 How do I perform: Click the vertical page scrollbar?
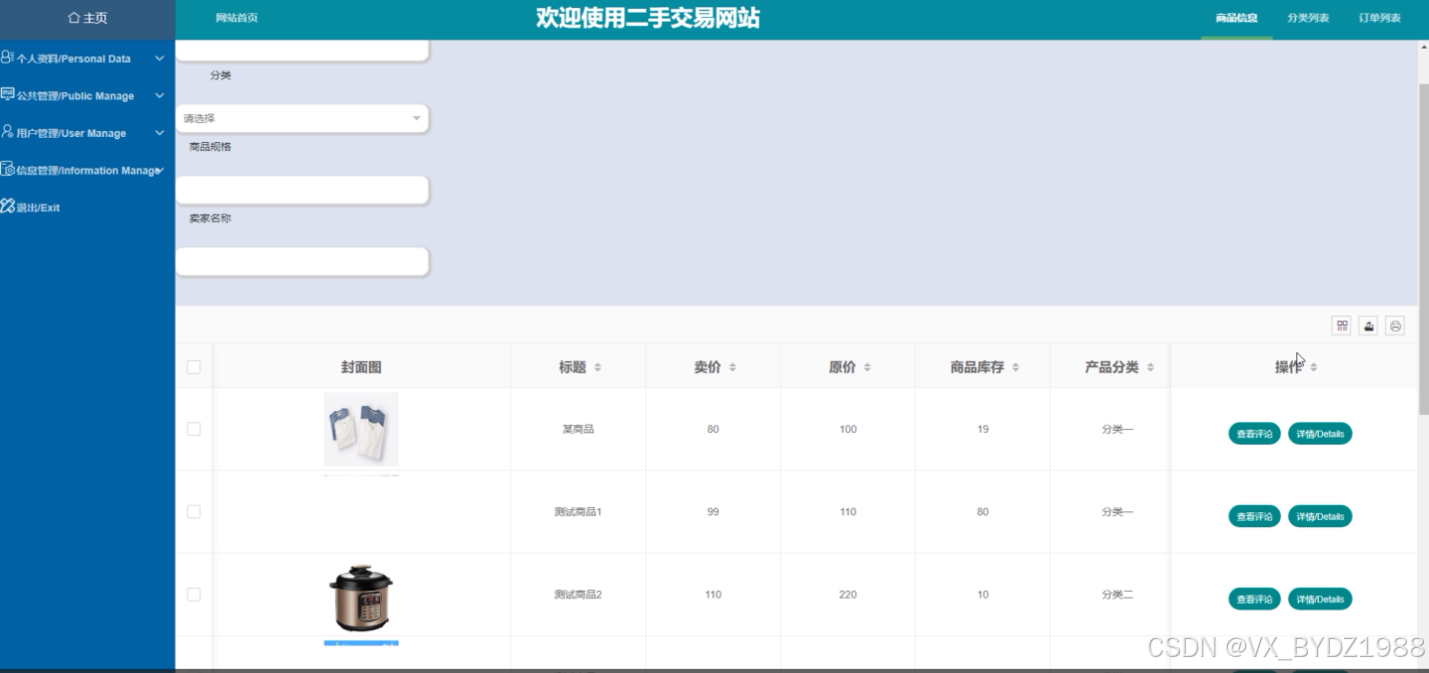pyautogui.click(x=1423, y=250)
